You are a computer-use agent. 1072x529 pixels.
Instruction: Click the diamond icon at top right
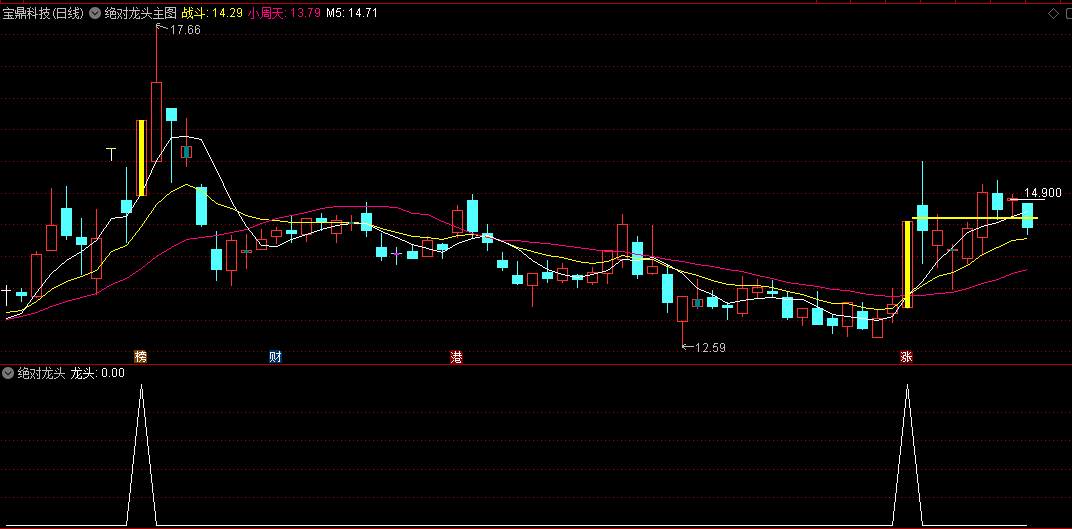[1052, 14]
